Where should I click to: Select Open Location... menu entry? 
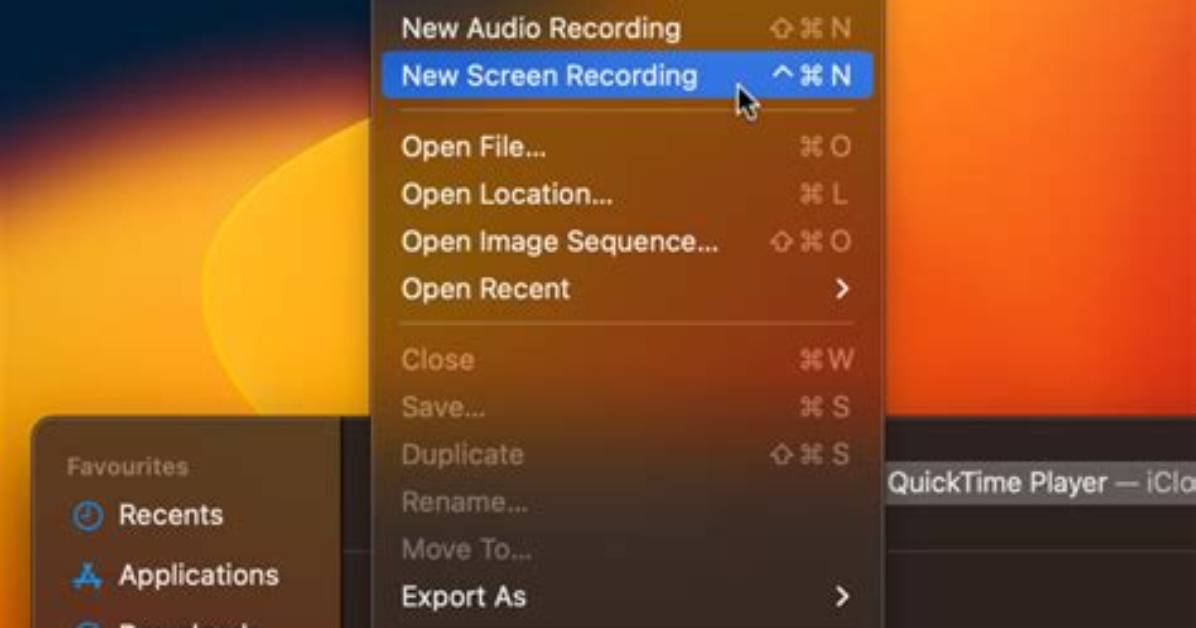(627, 194)
